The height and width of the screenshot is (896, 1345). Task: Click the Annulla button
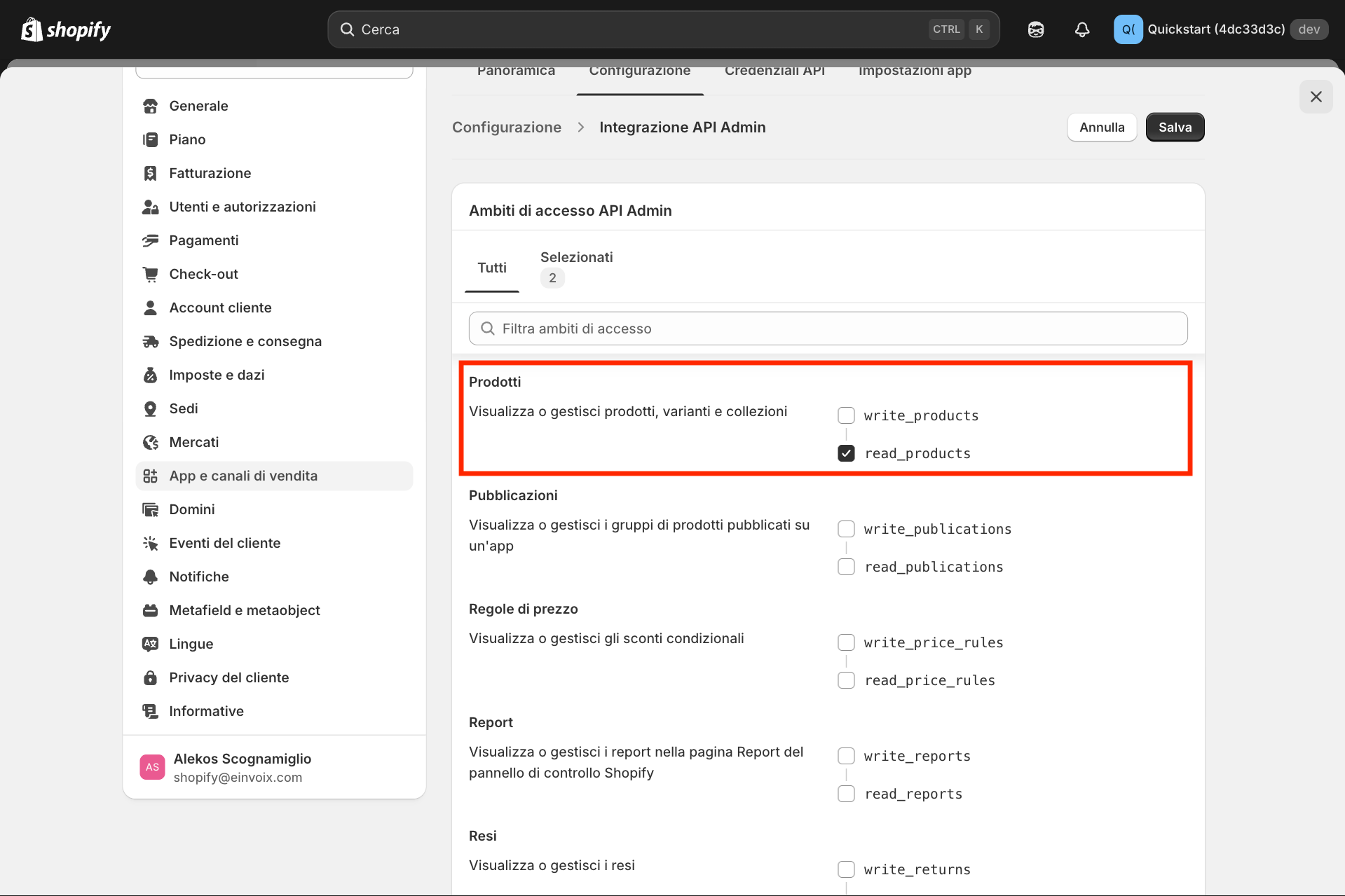pos(1101,127)
